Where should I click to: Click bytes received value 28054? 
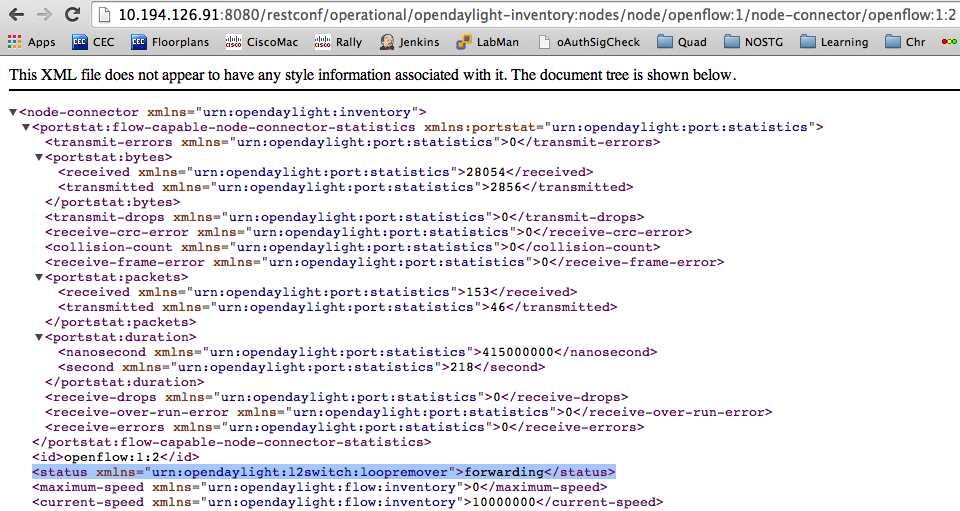486,172
